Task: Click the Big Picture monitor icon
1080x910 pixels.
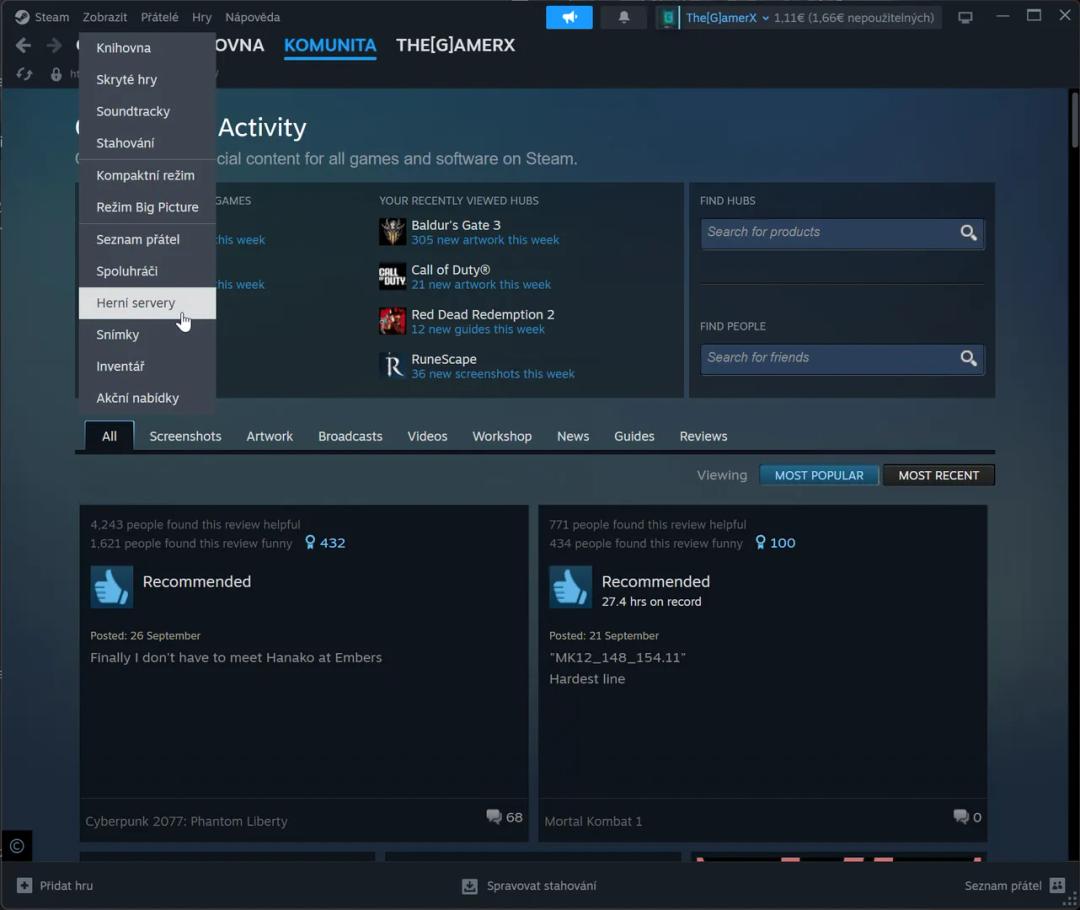Action: (x=965, y=17)
